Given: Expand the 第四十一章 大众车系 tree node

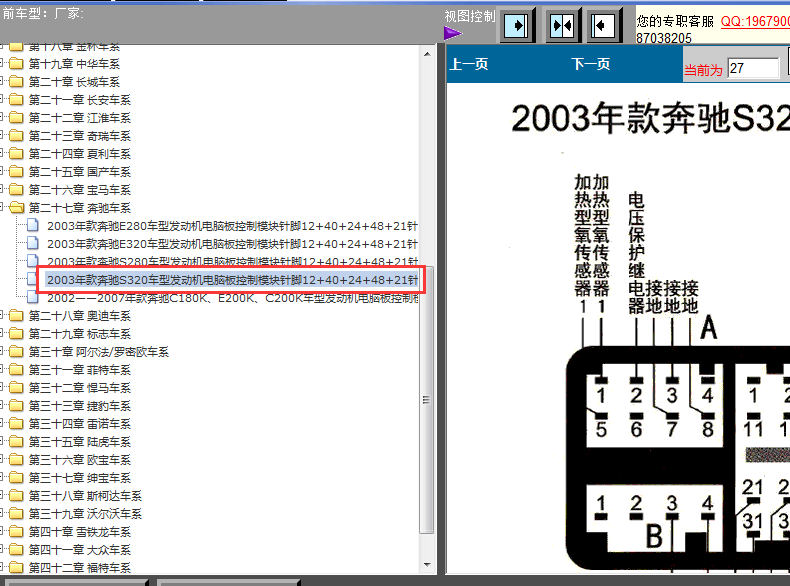Looking at the screenshot, I should point(2,550).
